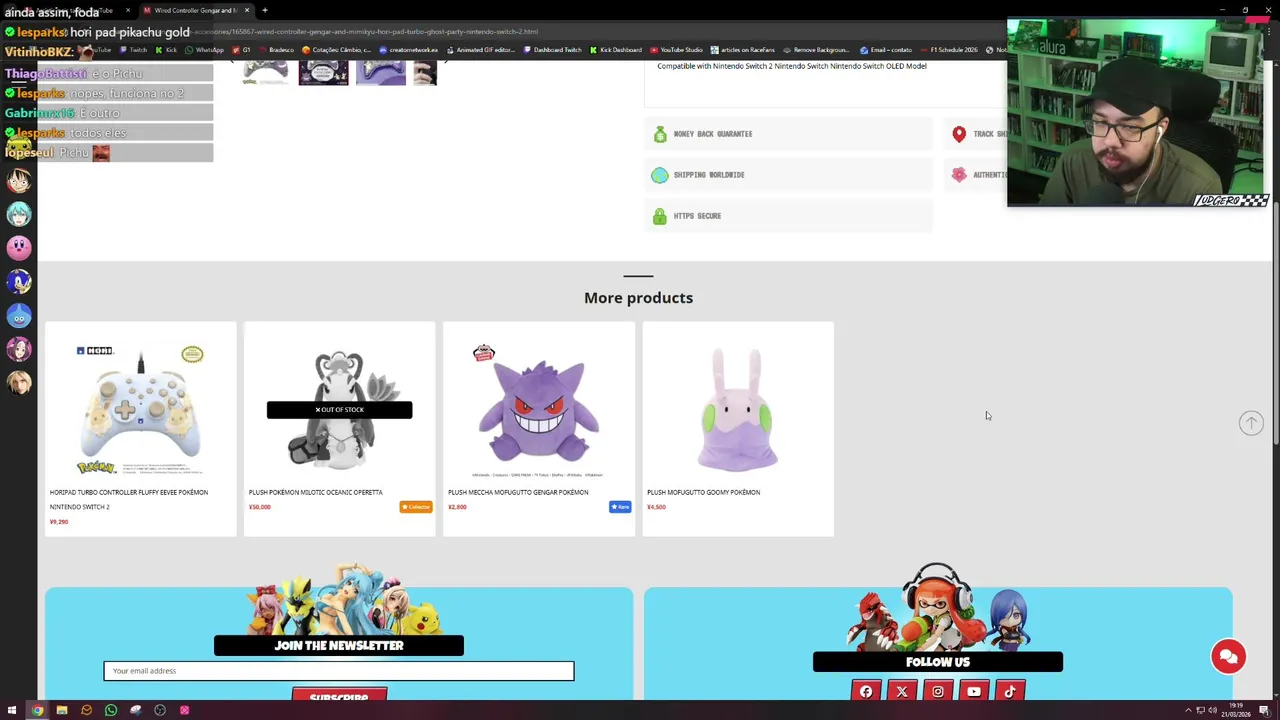
Task: Click the Out of Stock label
Action: point(339,410)
